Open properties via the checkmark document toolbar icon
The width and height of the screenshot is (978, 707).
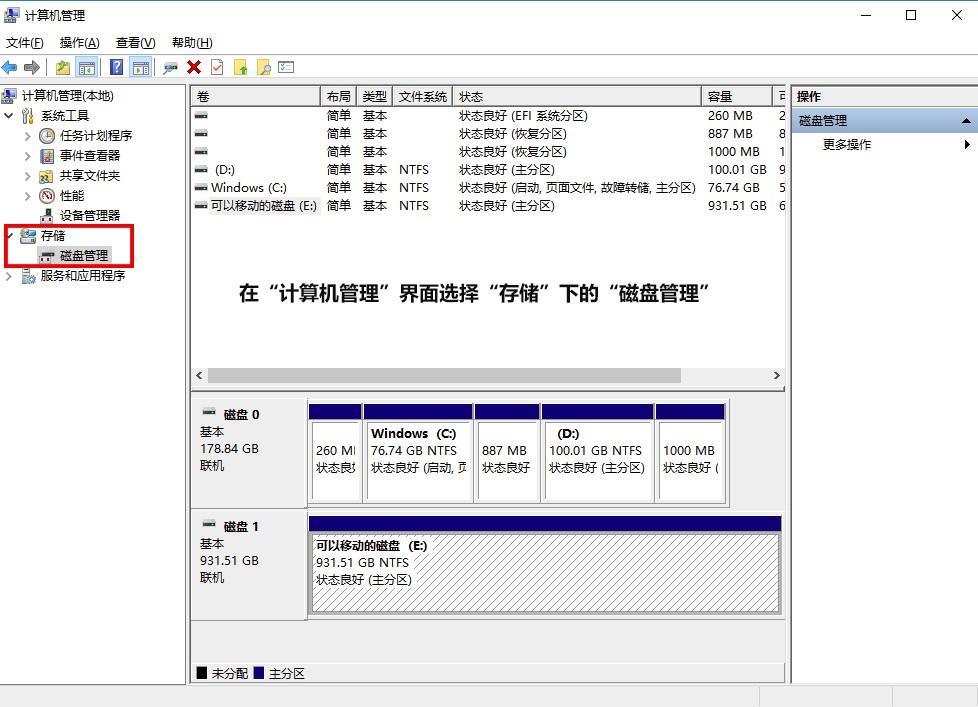click(x=215, y=67)
